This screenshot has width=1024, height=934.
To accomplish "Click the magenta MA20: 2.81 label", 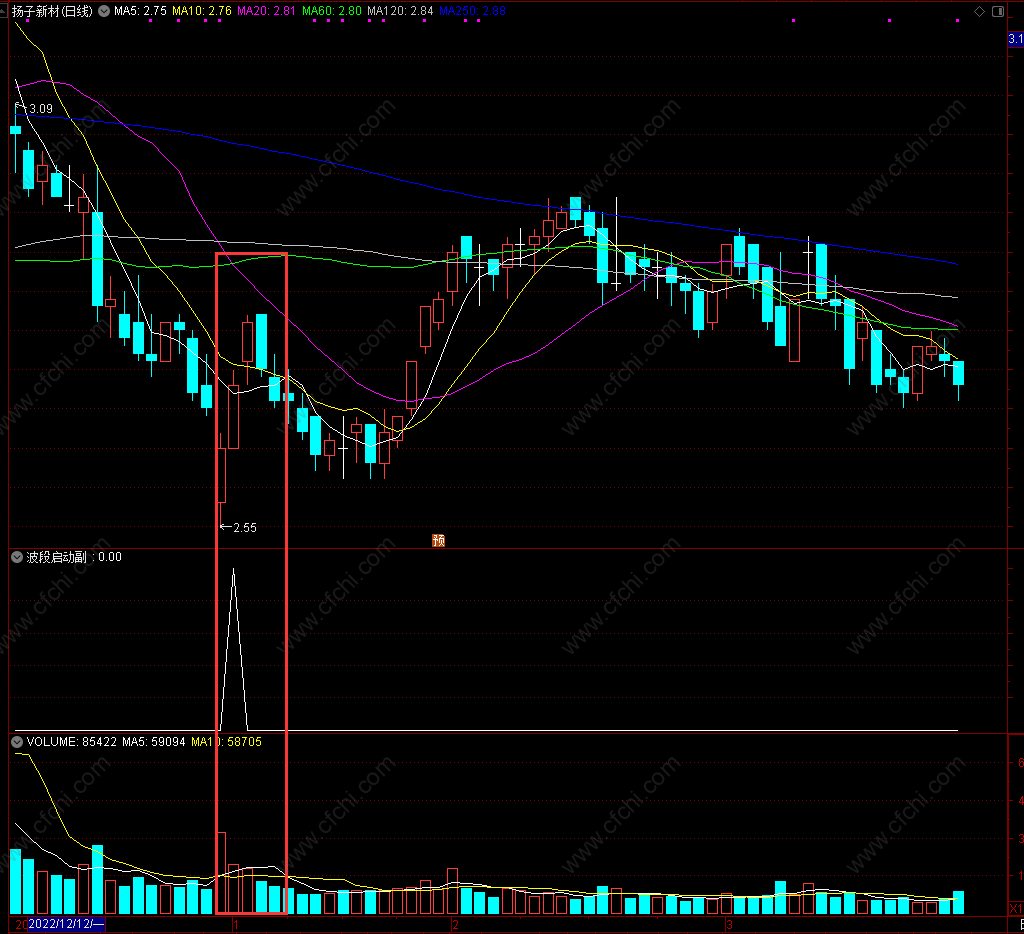I will [x=266, y=11].
